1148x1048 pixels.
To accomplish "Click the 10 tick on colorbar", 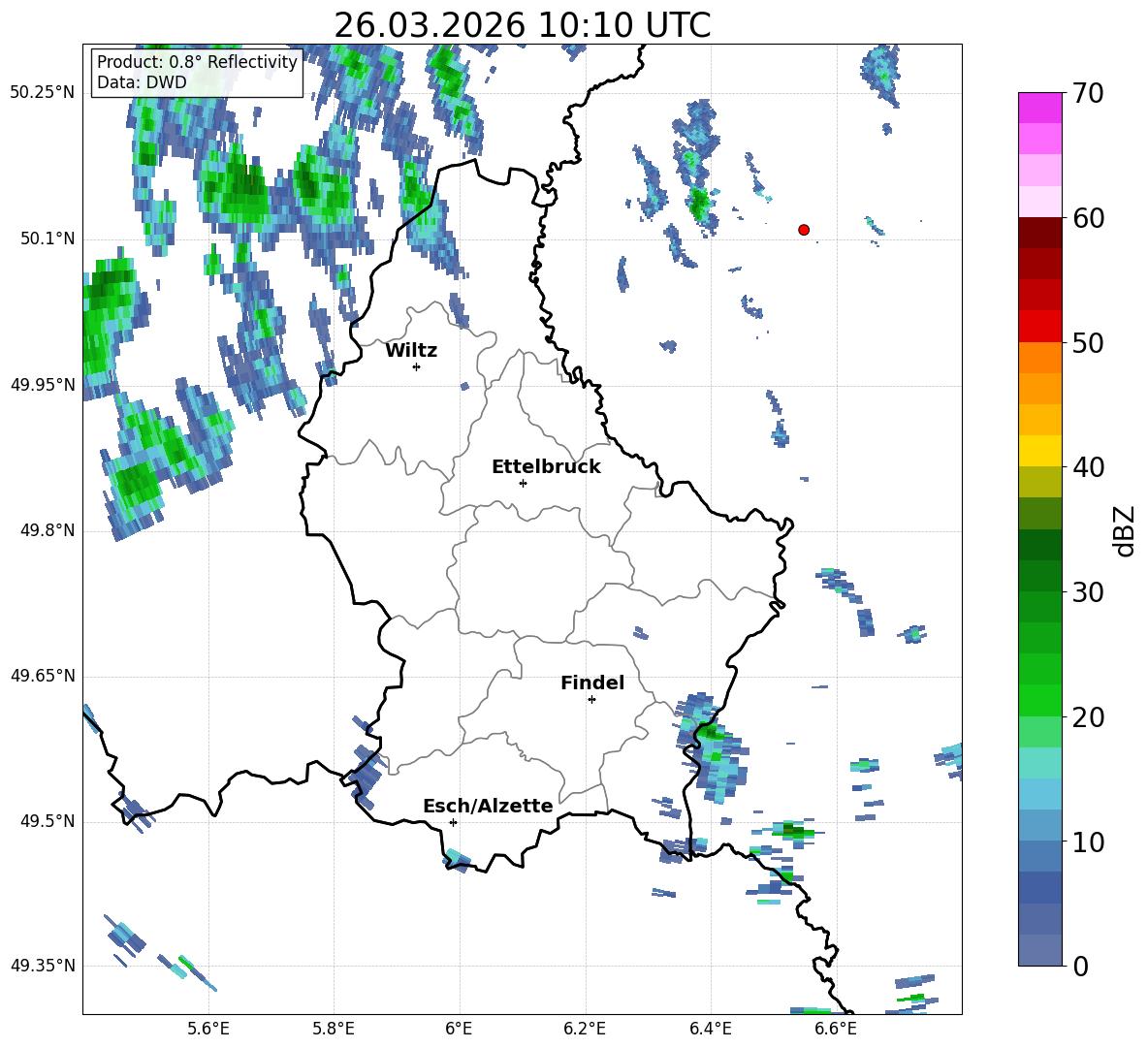I will [1088, 842].
